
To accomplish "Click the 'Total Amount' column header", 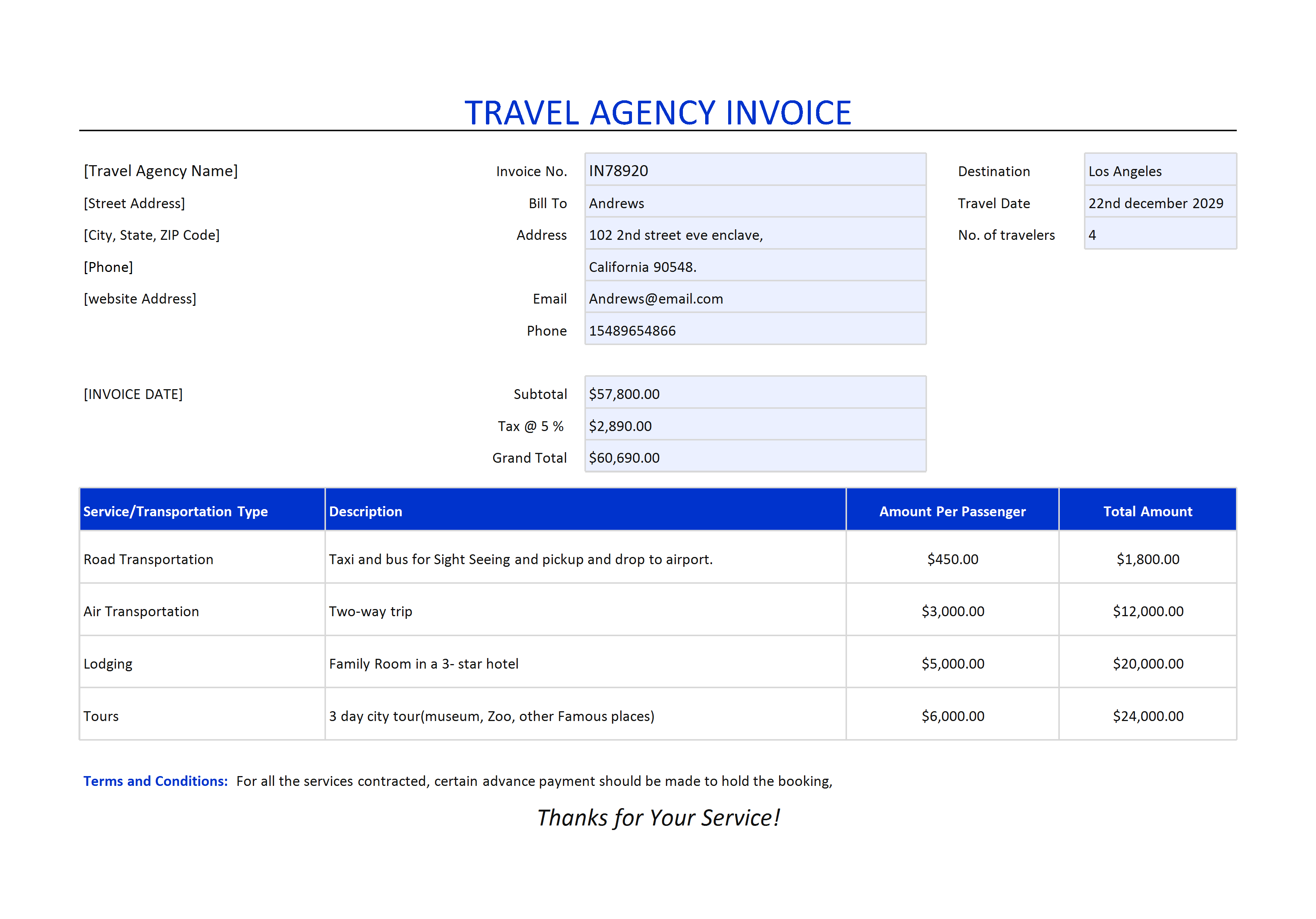I will point(1148,509).
